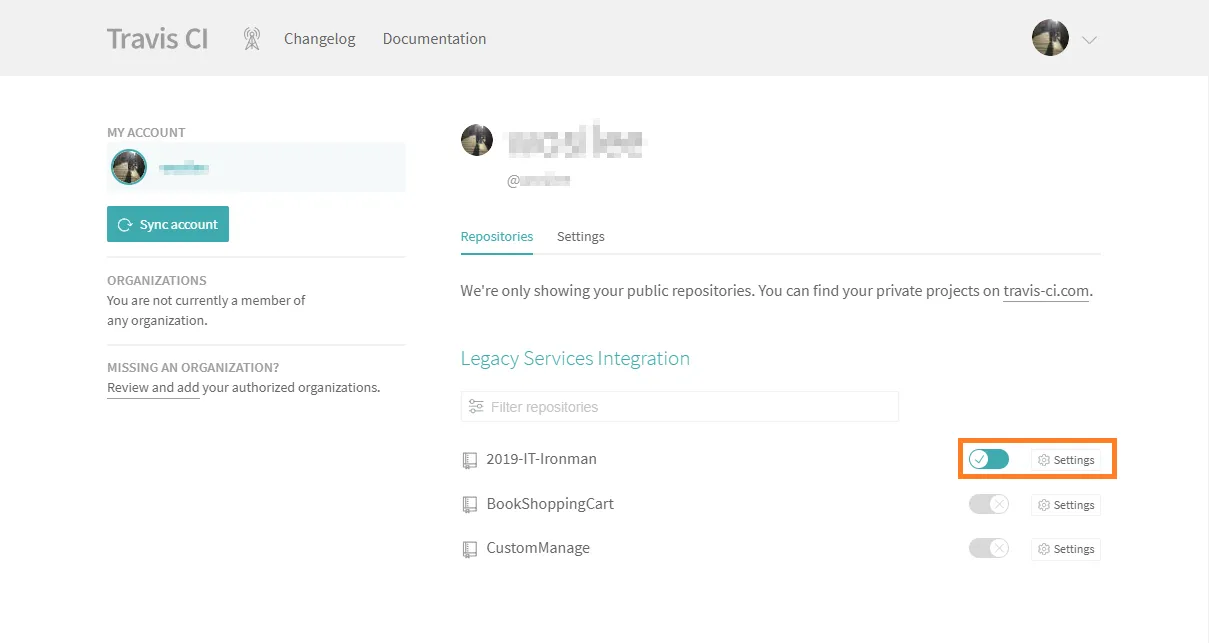Click the Travis CI logo

158,39
